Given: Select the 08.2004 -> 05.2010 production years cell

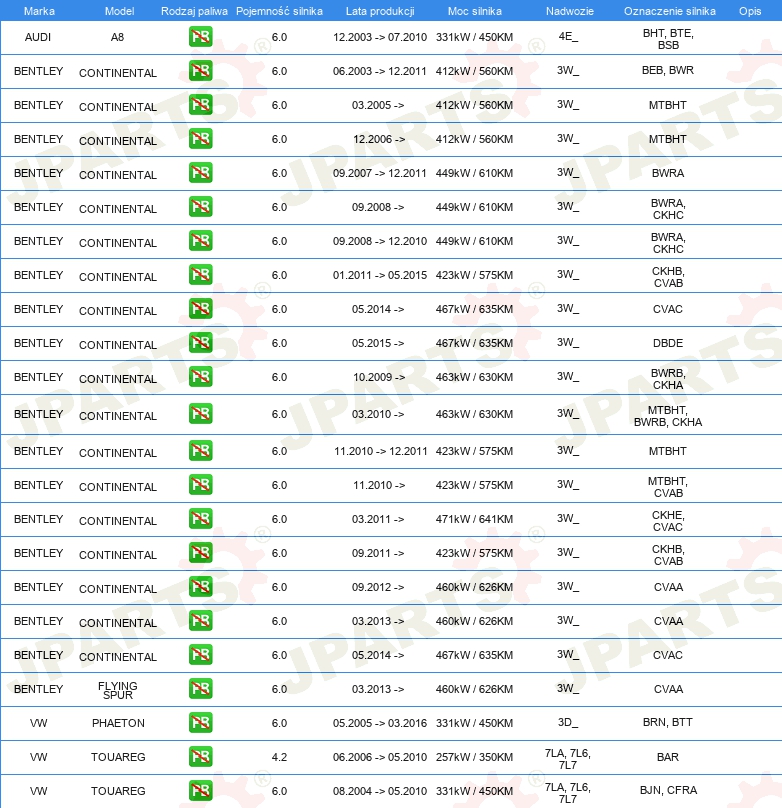Looking at the screenshot, I should point(380,791).
